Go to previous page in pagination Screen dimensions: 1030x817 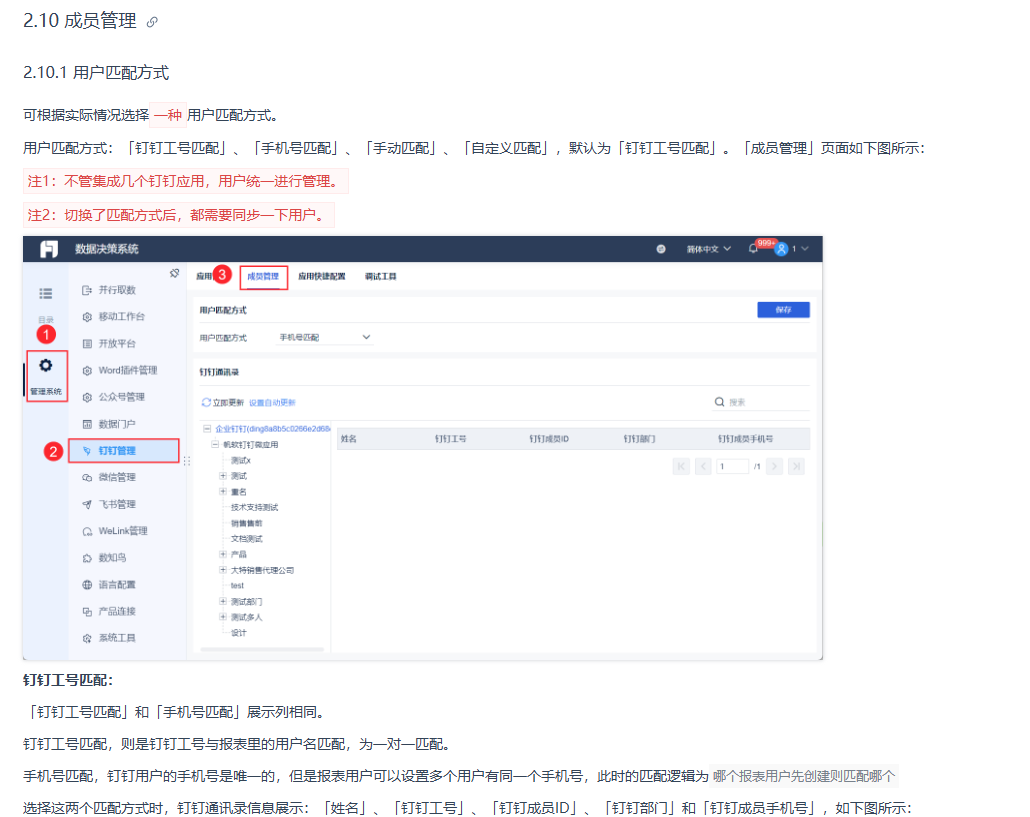coord(703,466)
